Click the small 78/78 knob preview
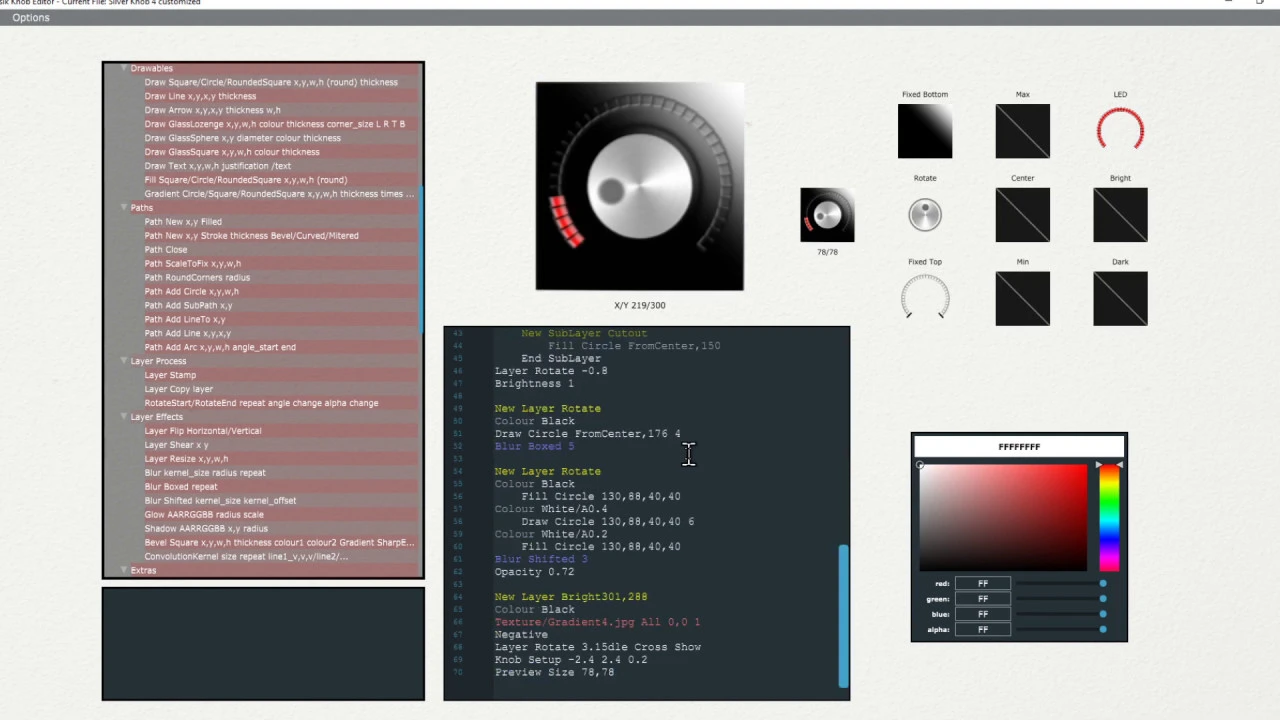 [827, 215]
